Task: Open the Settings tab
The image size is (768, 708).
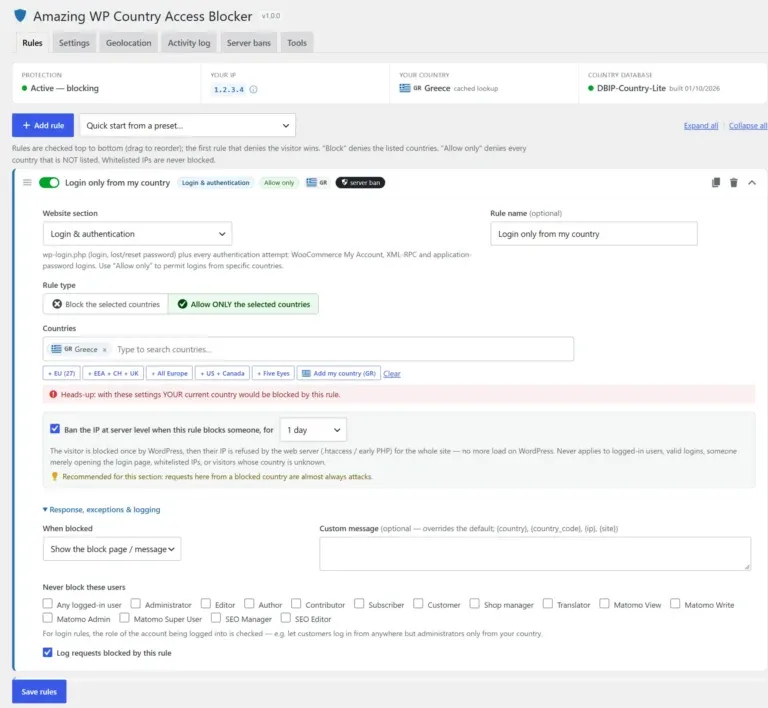Action: click(x=74, y=43)
